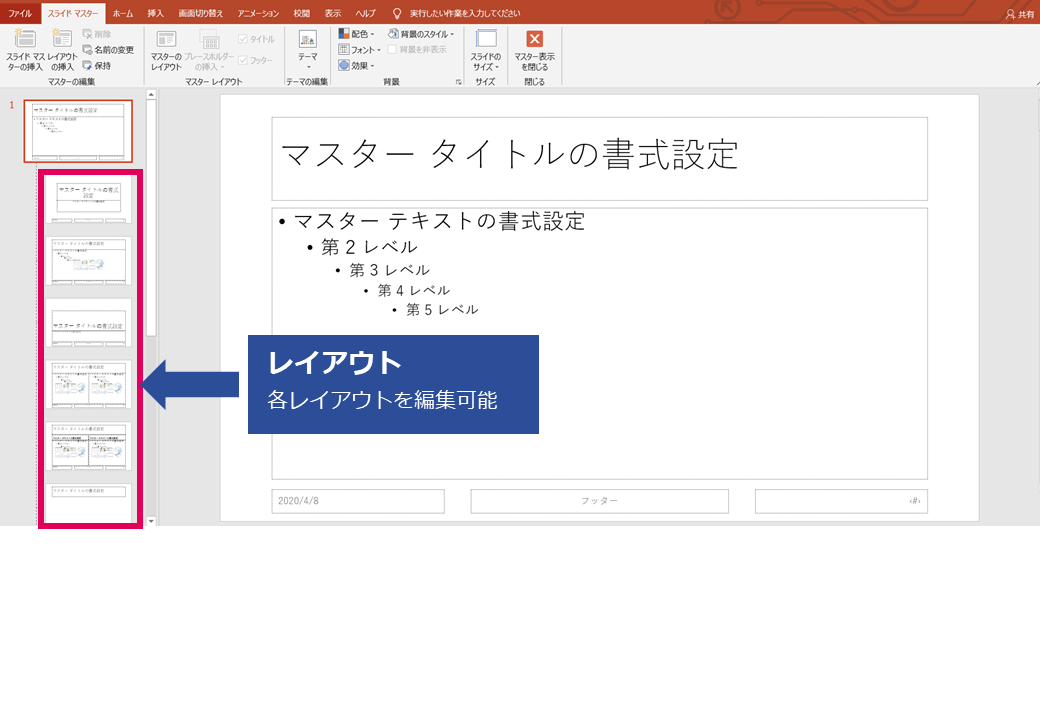This screenshot has height=720, width=1040.
Task: Select the title only layout thumbnail
Action: point(88,503)
